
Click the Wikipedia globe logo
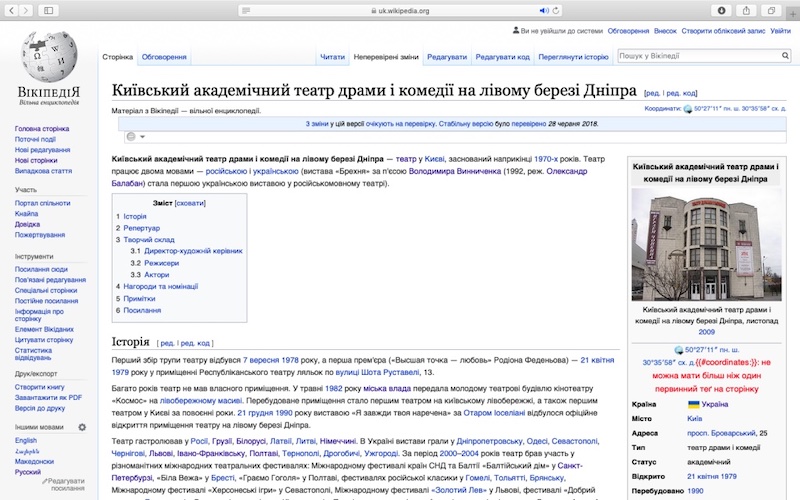49,57
